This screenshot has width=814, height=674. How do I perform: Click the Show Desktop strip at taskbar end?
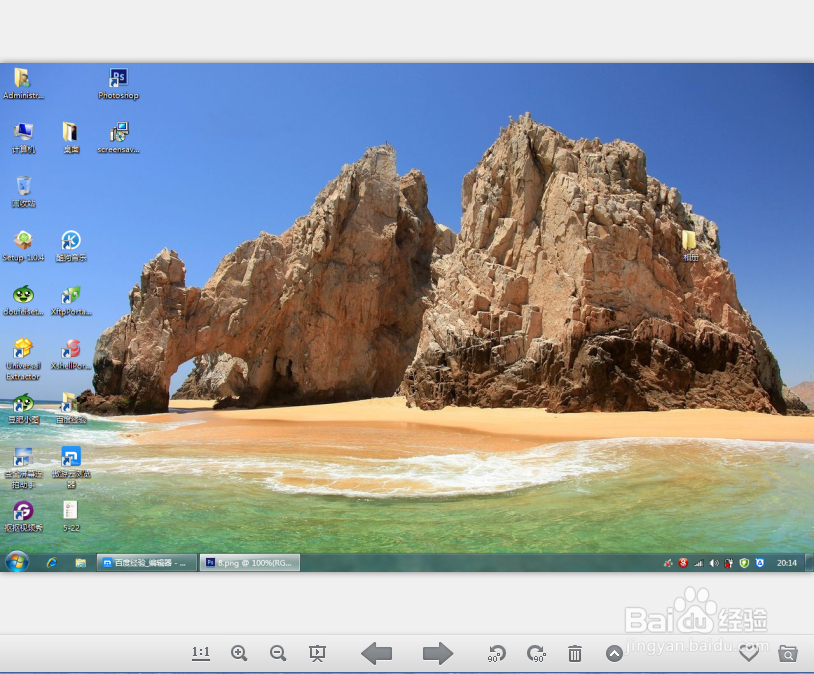809,563
